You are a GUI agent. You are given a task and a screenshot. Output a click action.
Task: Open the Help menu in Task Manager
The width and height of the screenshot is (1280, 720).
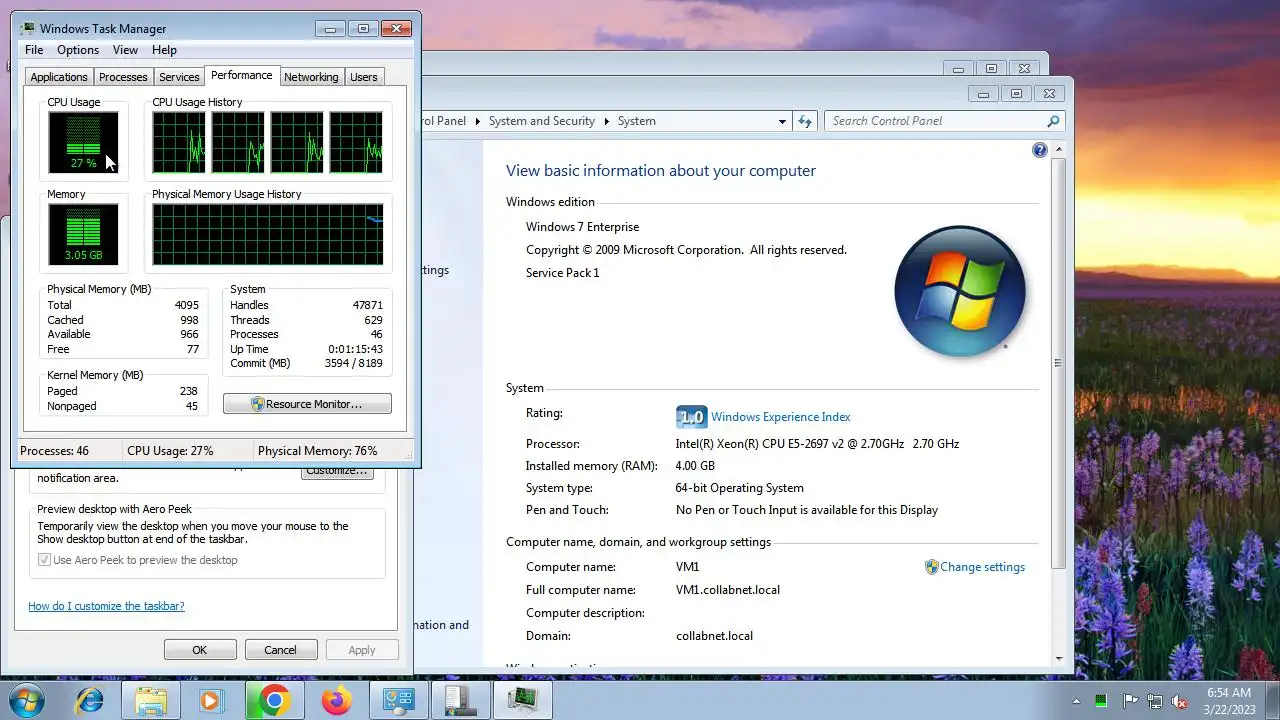[x=164, y=50]
